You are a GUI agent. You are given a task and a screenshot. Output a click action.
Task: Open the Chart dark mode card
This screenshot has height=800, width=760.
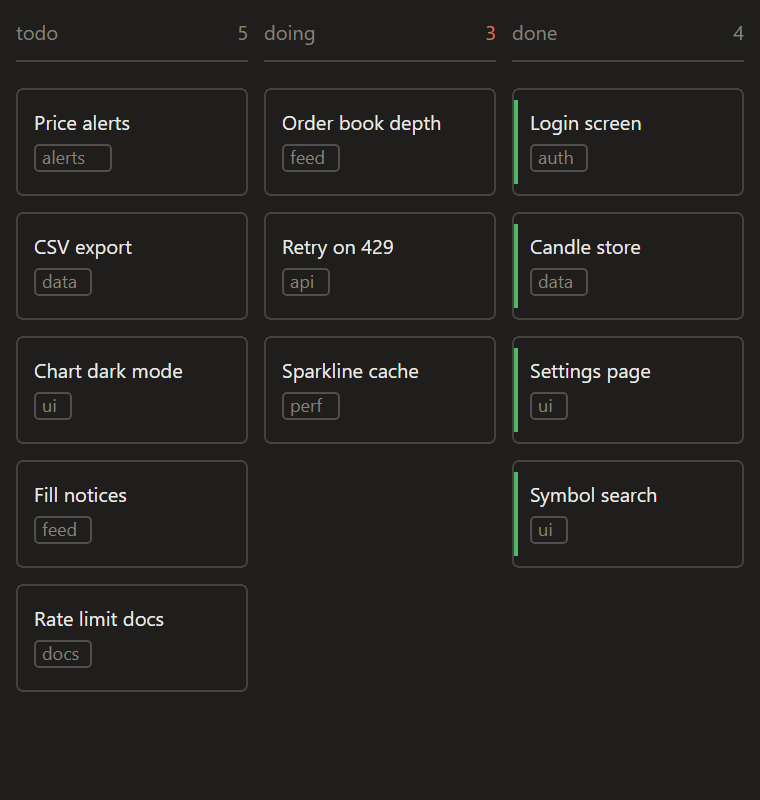click(132, 390)
